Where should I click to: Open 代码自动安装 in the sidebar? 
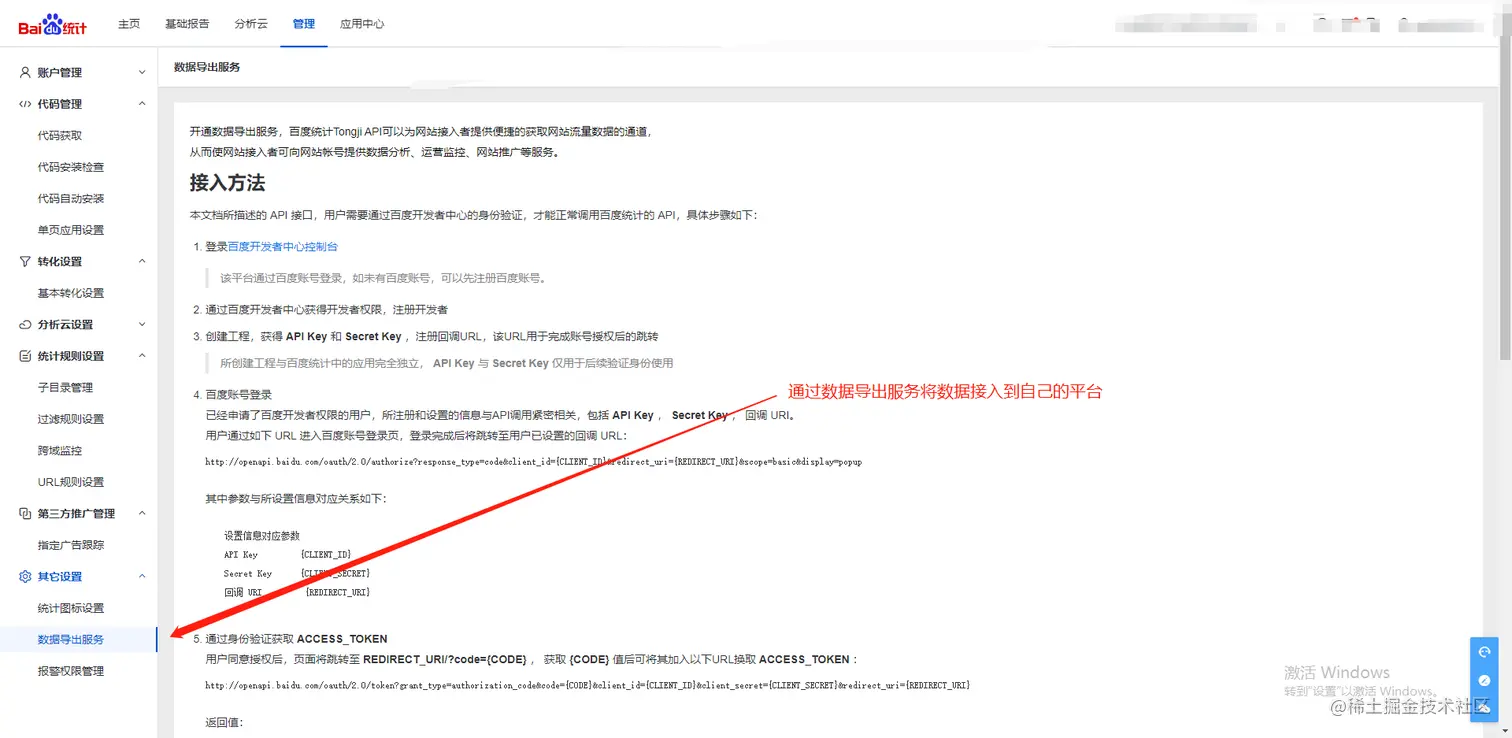(71, 199)
